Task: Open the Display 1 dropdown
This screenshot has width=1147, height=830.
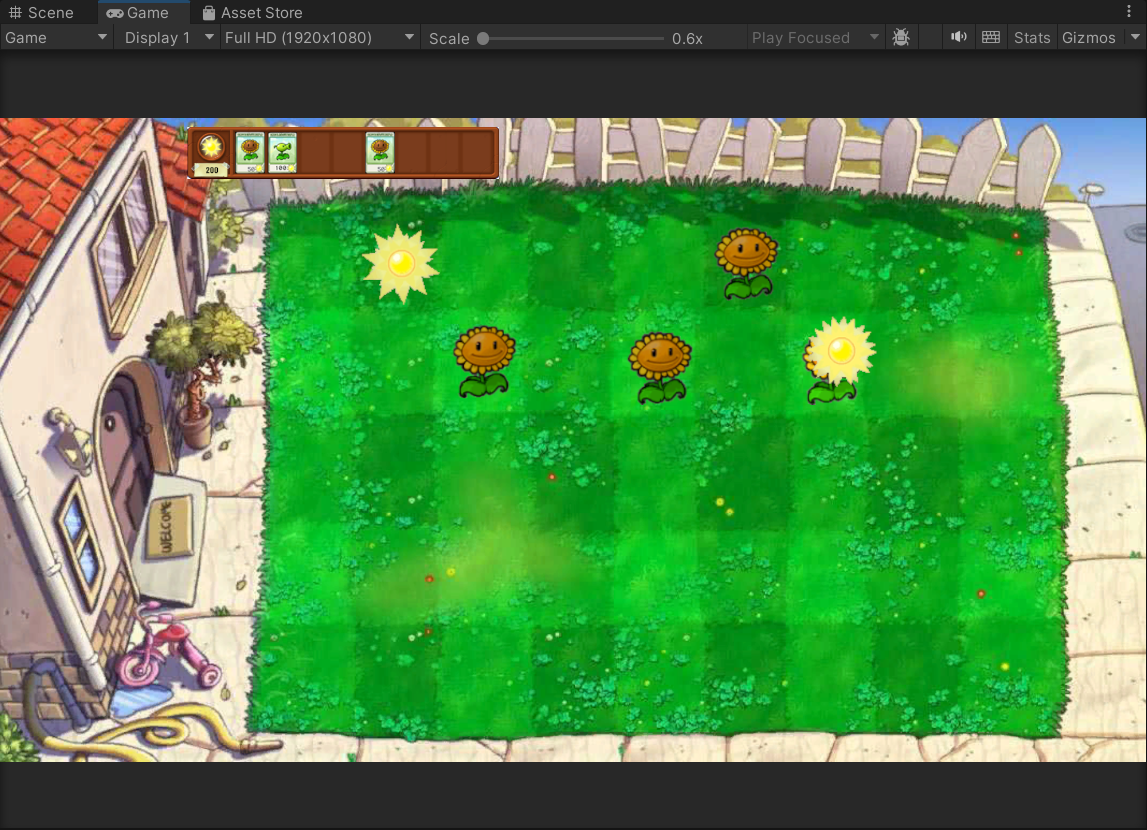Action: pyautogui.click(x=168, y=38)
